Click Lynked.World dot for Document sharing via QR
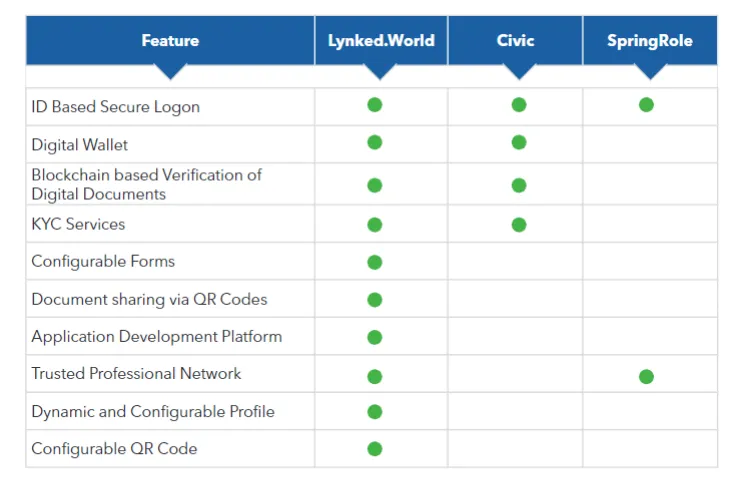Screen dimensions: 739x492 [x=375, y=300]
